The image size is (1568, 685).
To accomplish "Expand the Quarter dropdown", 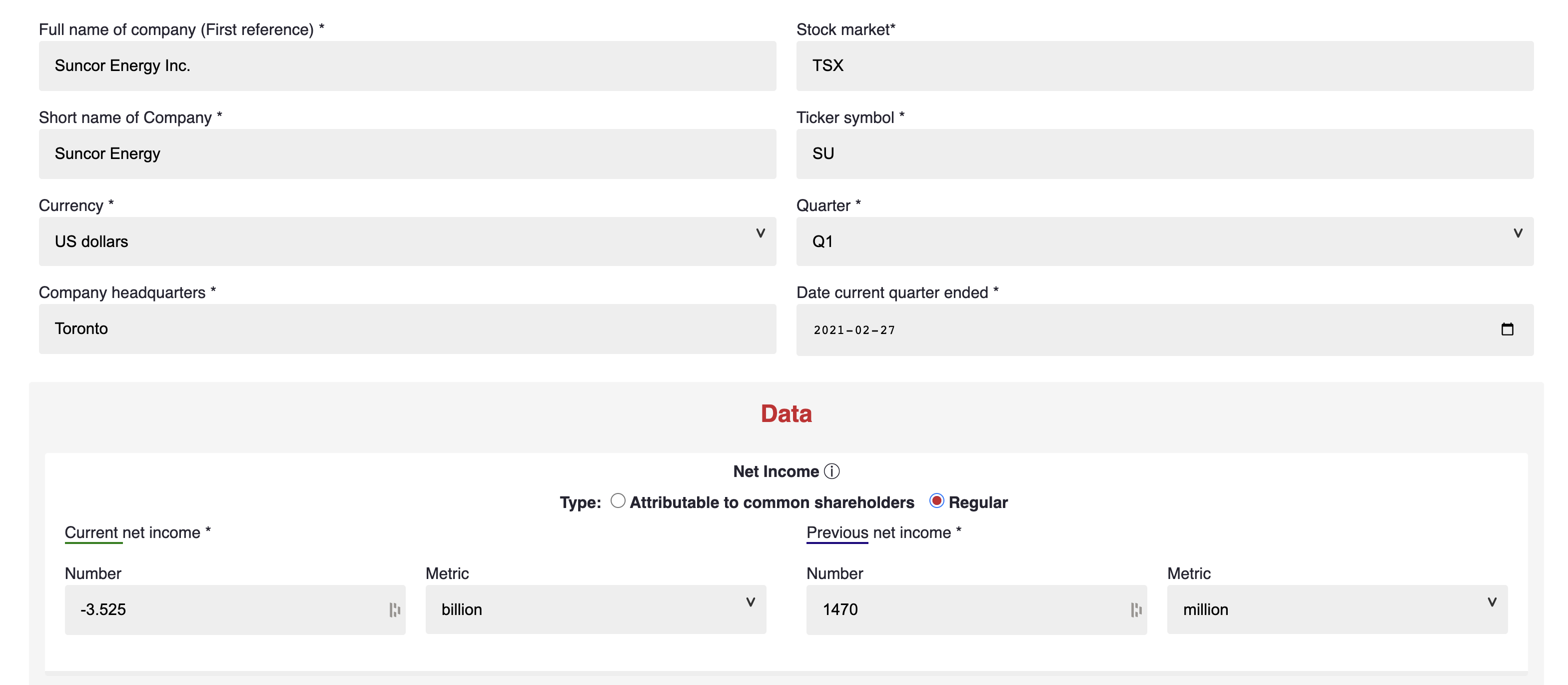I will click(1164, 241).
